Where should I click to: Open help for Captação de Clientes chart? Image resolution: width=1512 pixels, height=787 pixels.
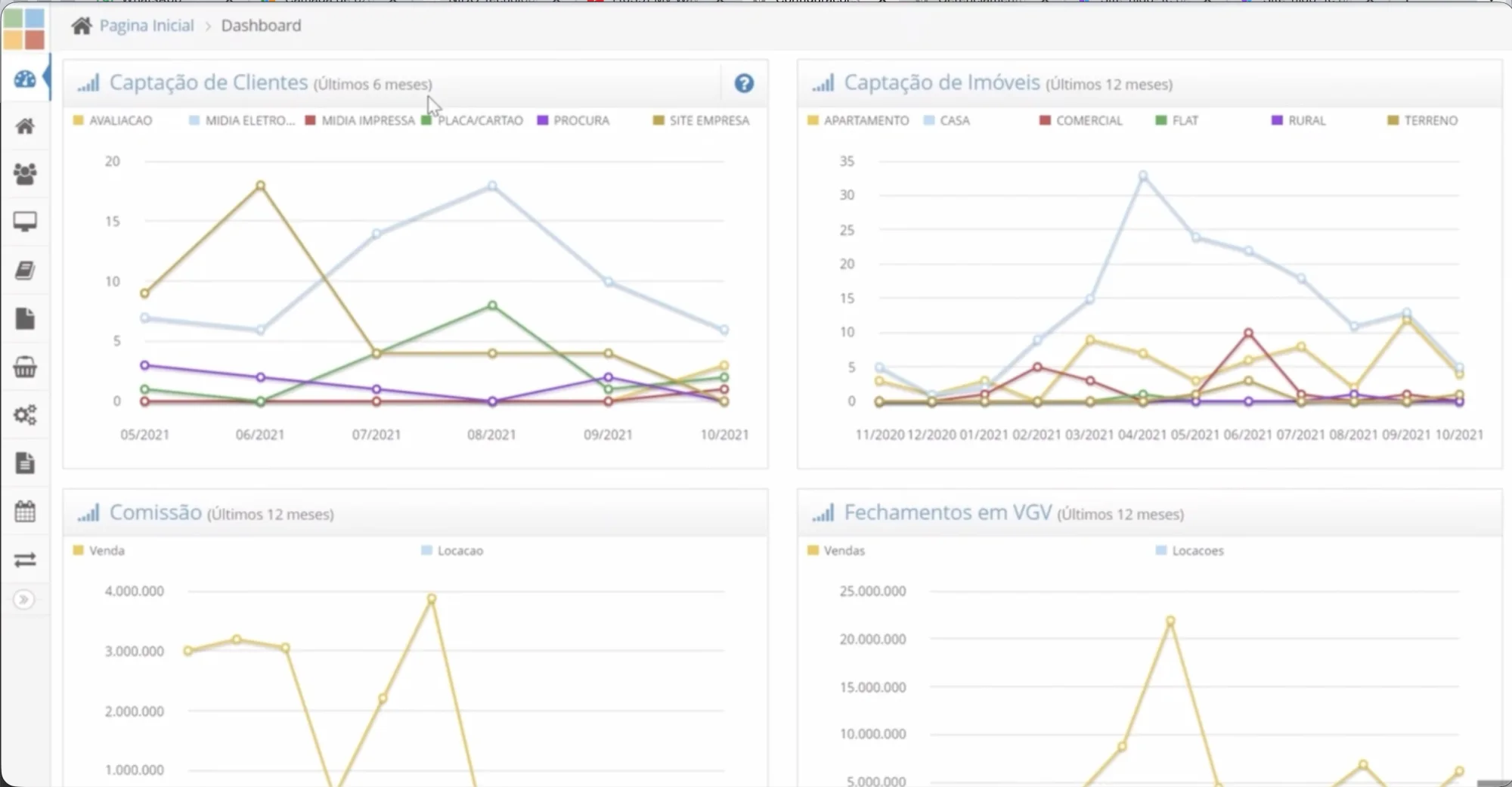[744, 83]
